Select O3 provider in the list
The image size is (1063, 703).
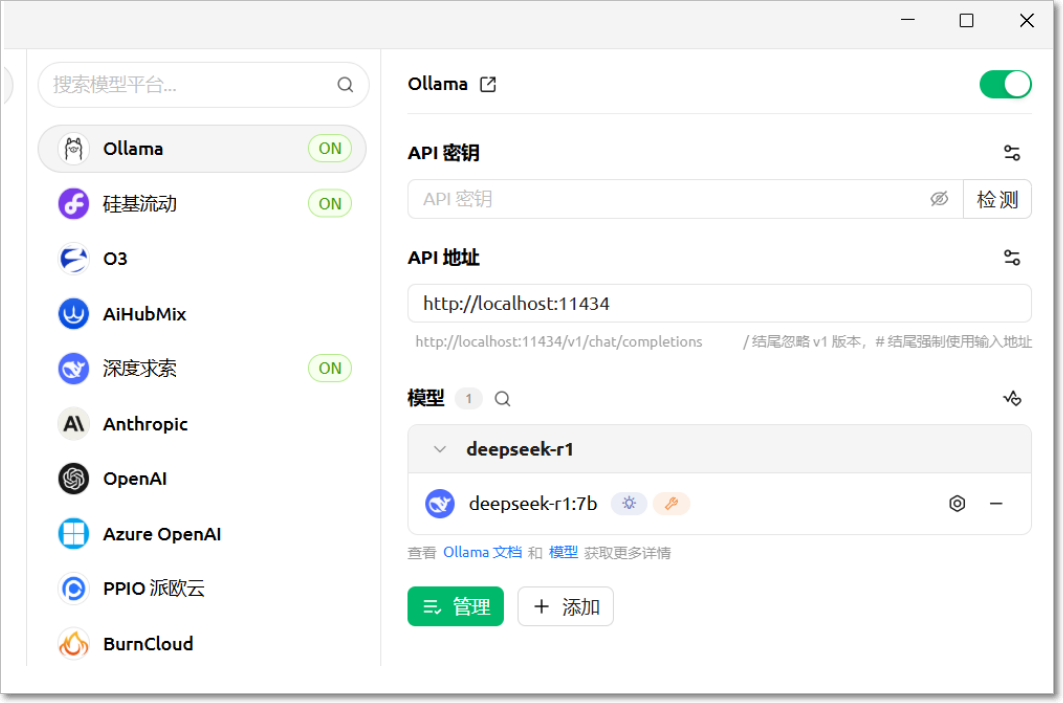coord(202,258)
